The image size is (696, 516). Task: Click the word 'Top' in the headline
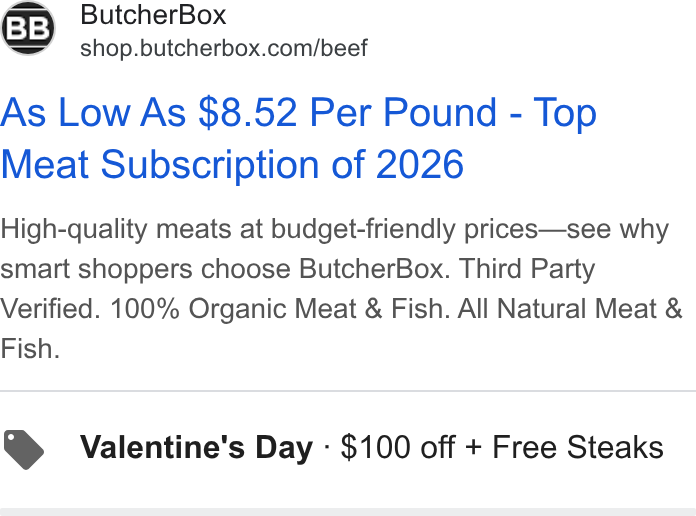pos(565,113)
